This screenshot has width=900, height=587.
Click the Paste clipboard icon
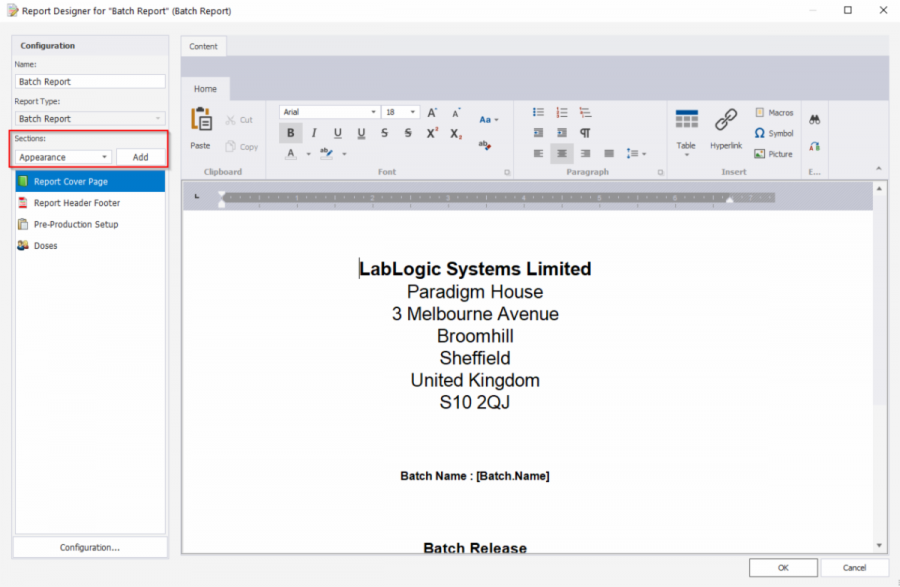201,120
